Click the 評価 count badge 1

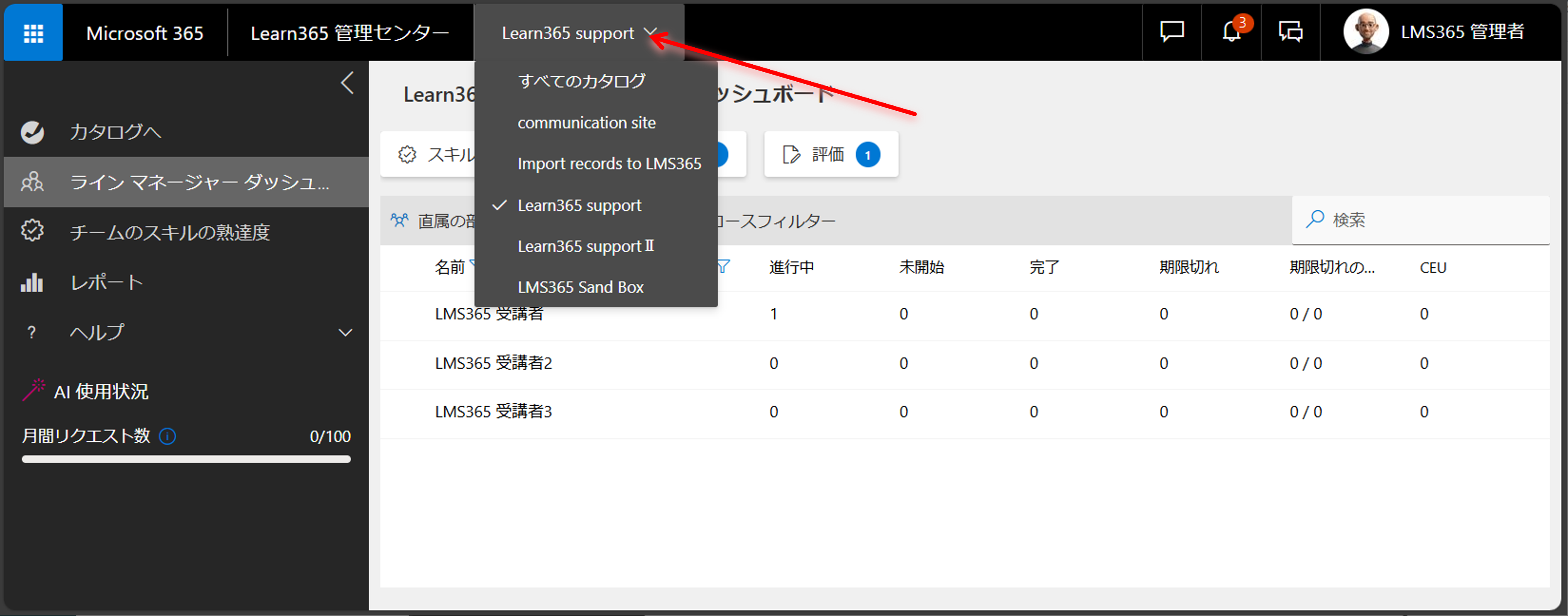(867, 155)
